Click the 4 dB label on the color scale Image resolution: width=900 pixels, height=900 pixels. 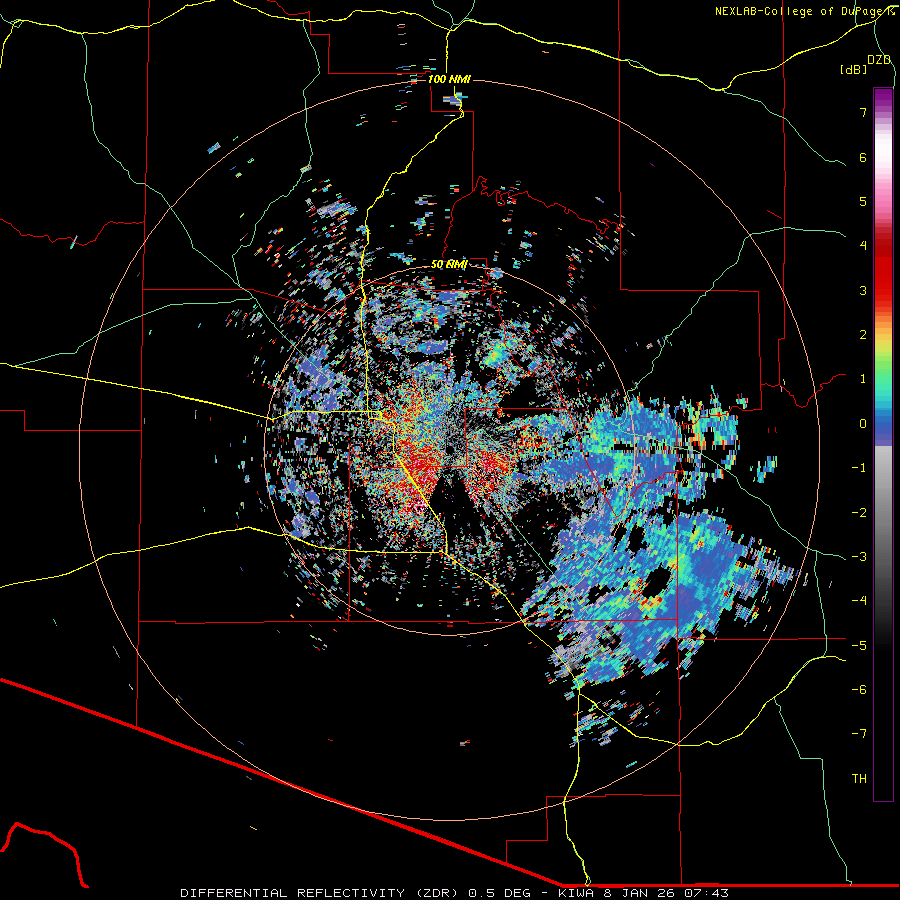[863, 246]
